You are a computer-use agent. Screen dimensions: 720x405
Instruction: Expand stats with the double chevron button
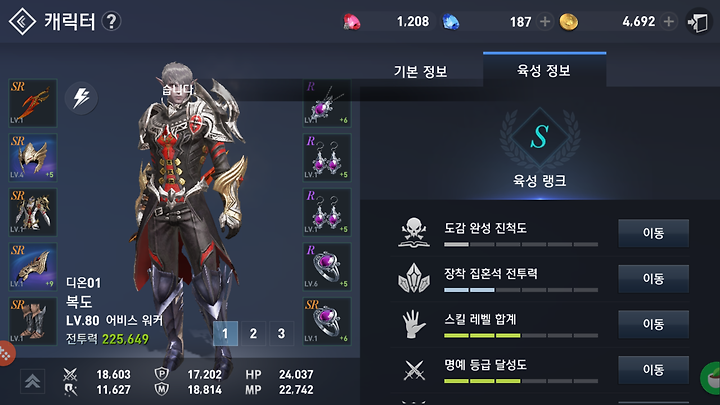(33, 381)
